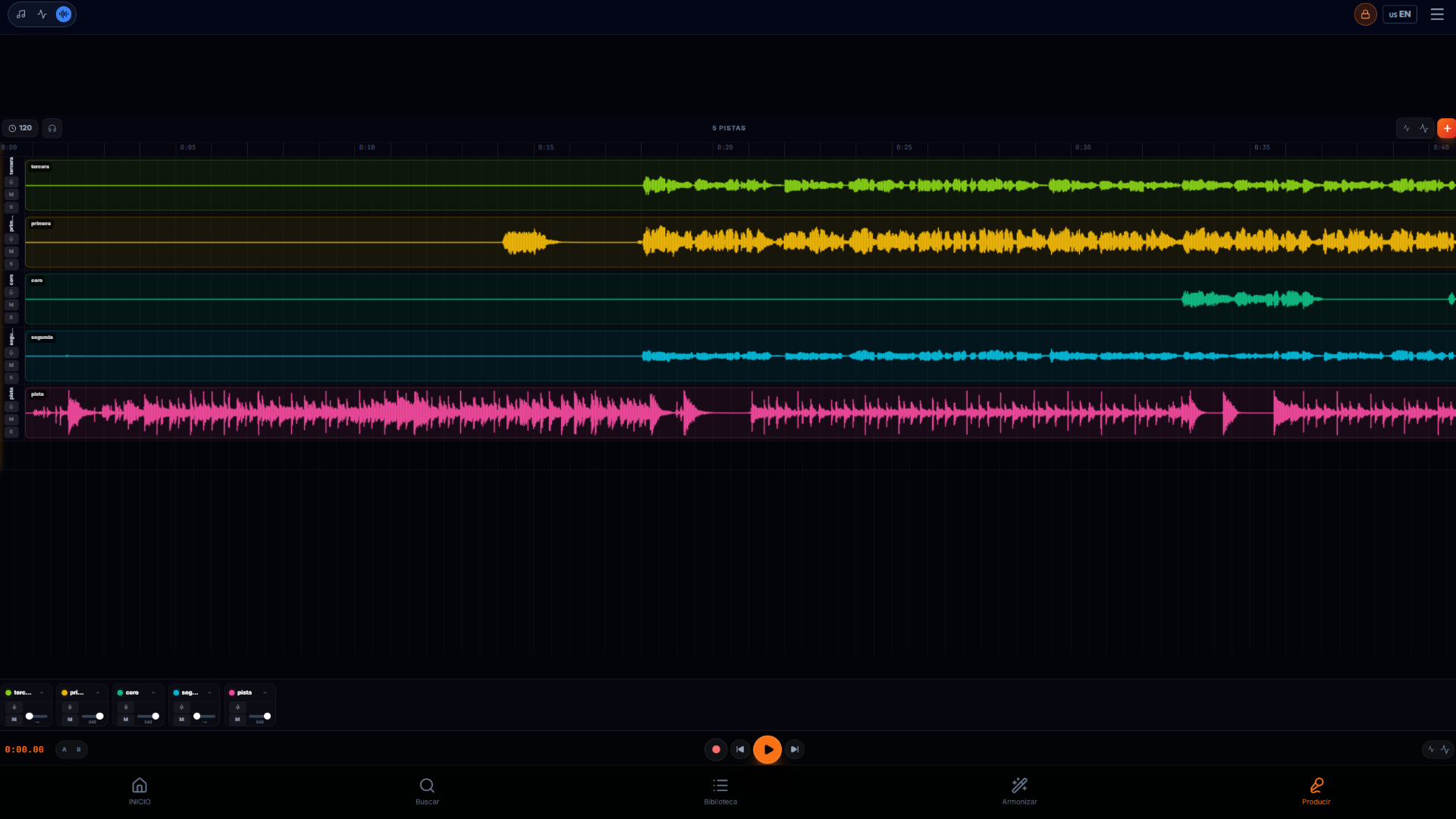Click the orange plus to add a track

[x=1448, y=128]
